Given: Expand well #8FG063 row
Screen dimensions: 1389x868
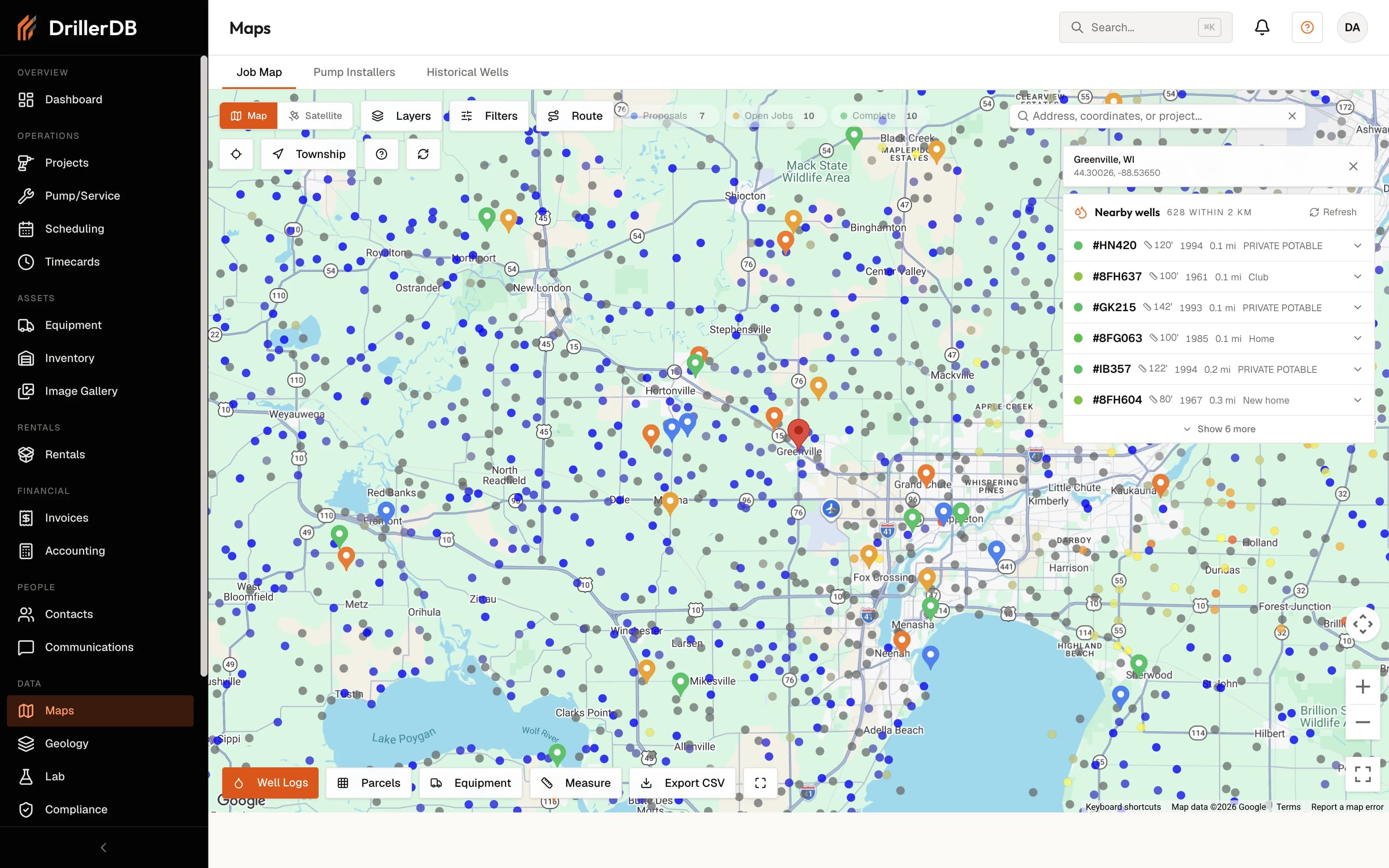Looking at the screenshot, I should (1218, 339).
